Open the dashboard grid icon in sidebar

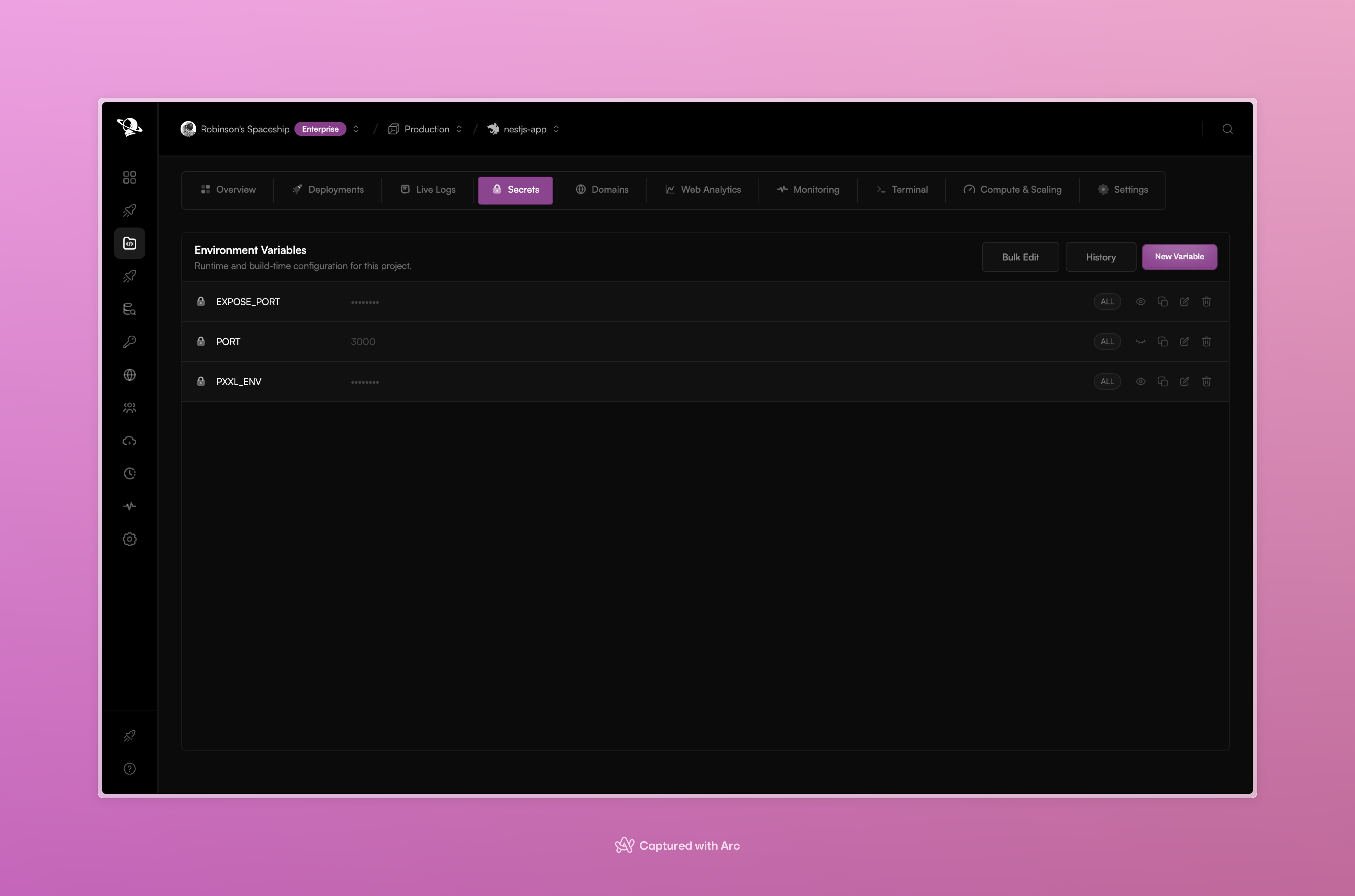click(x=130, y=177)
